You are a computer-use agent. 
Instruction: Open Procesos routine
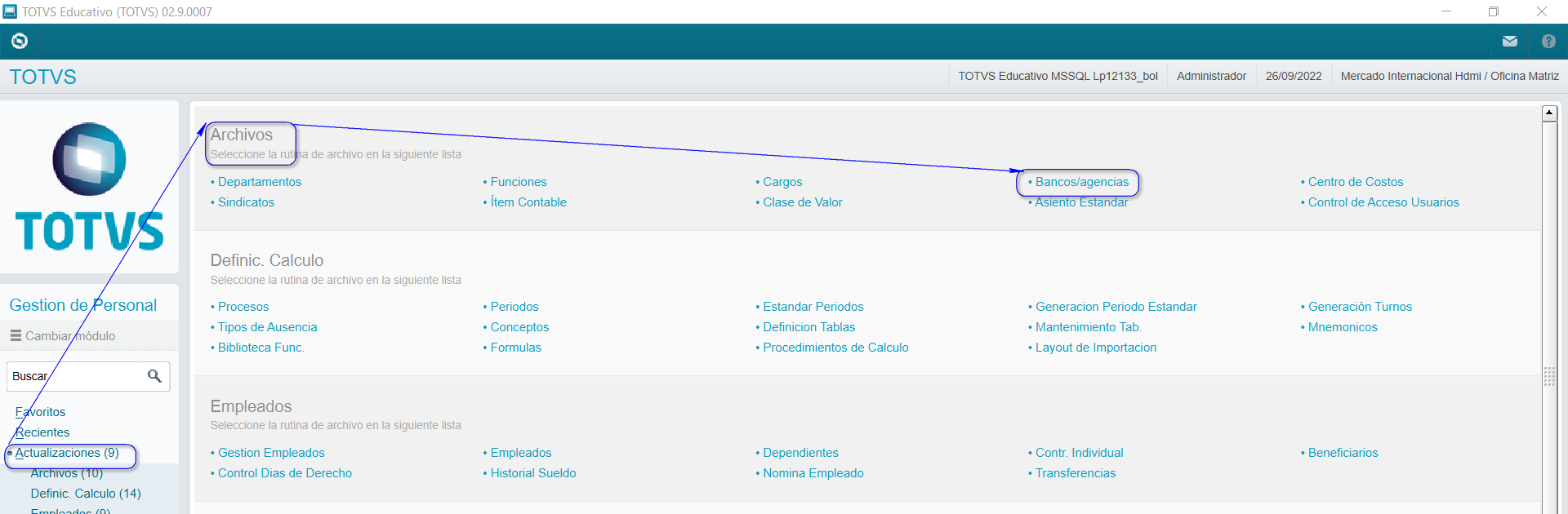pyautogui.click(x=243, y=307)
